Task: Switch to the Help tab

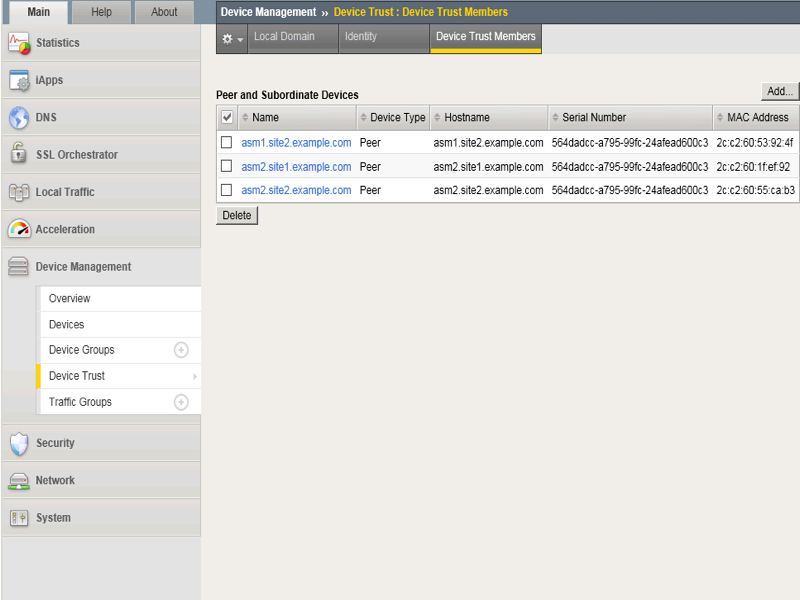Action: pos(101,12)
